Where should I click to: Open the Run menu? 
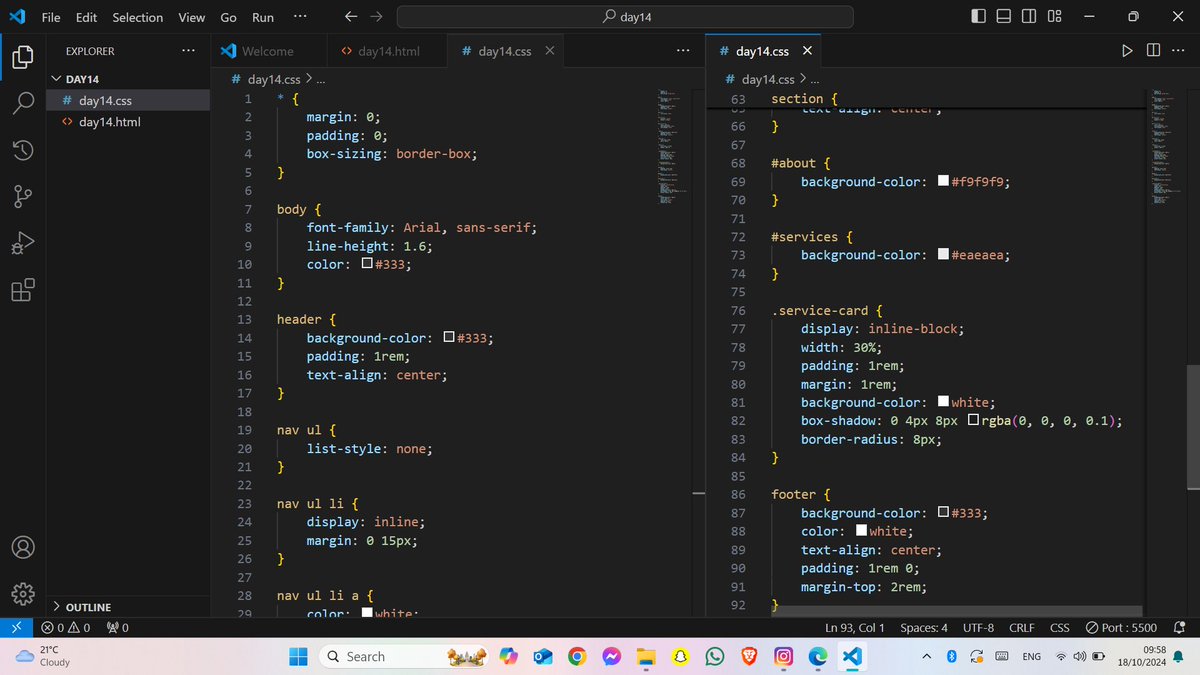[263, 17]
